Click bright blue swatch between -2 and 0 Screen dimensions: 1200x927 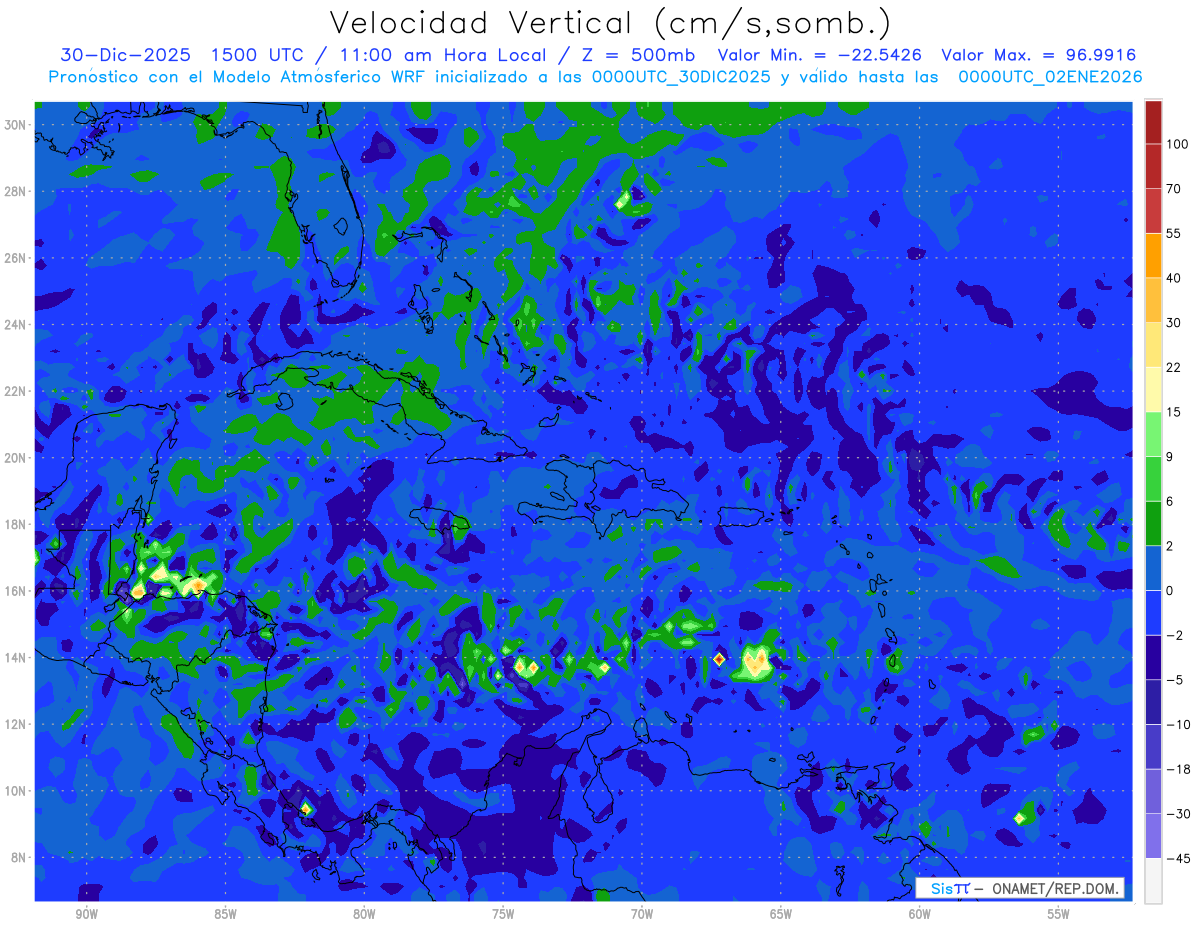coord(1153,612)
